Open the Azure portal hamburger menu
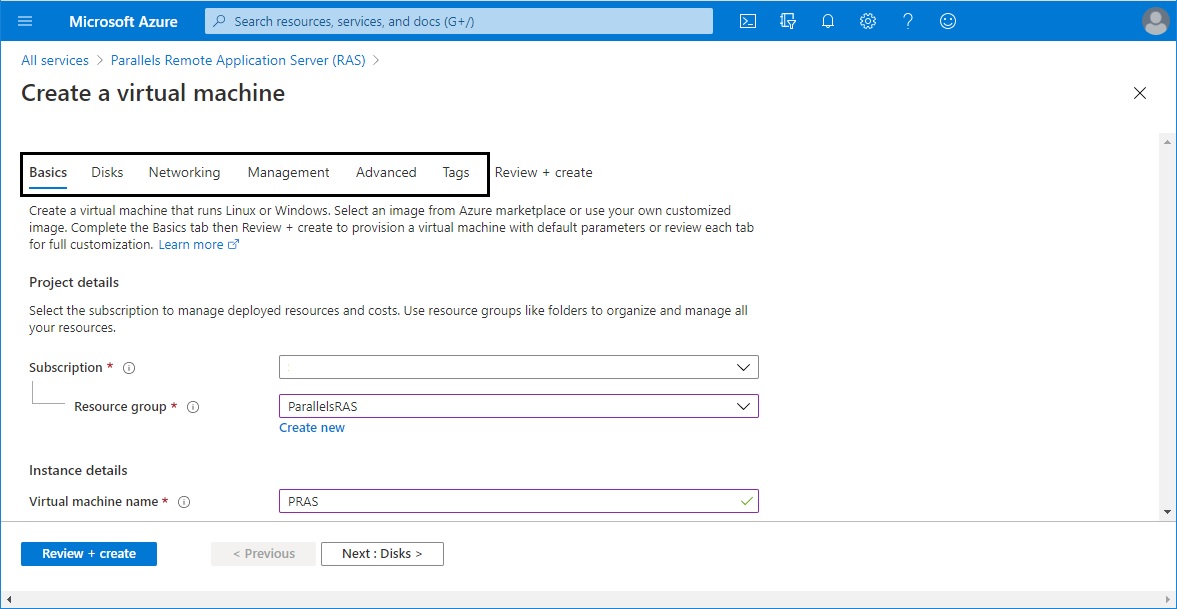Viewport: 1177px width, 609px height. click(25, 21)
